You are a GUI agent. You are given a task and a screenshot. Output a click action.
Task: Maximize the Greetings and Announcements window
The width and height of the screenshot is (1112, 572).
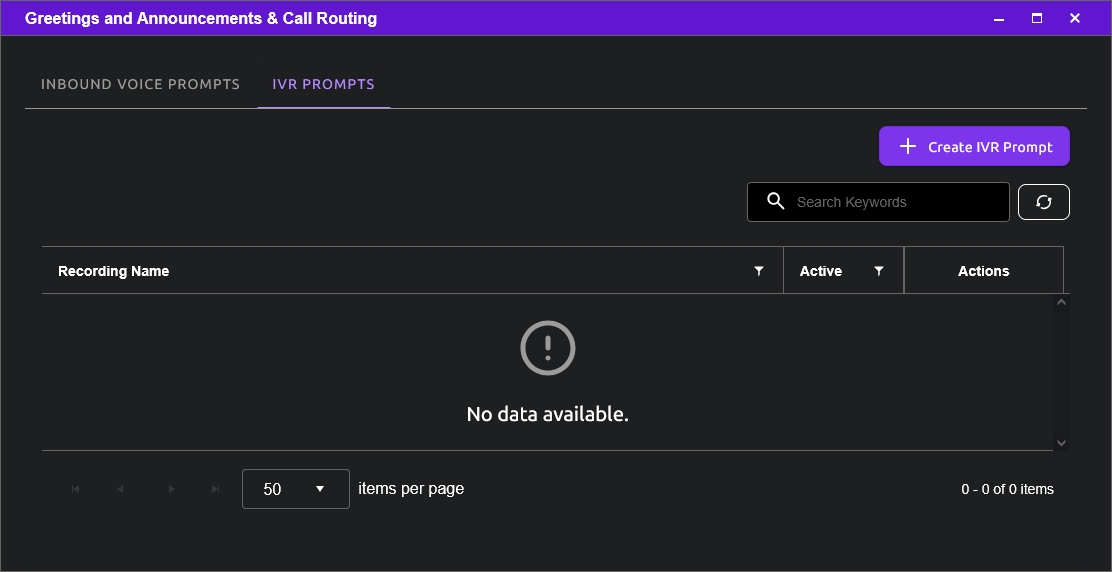click(1037, 18)
